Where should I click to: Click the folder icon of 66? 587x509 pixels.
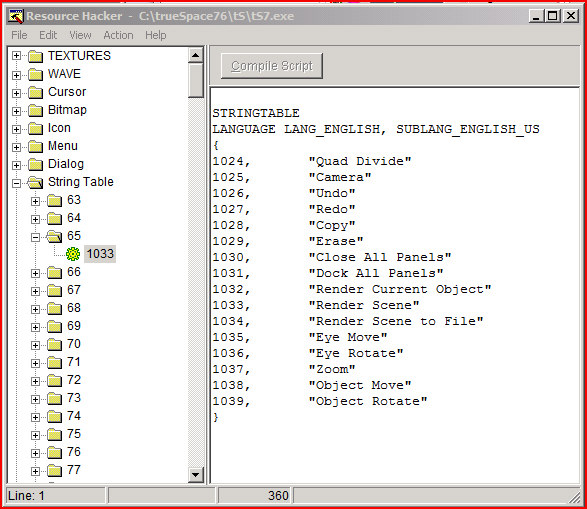pyautogui.click(x=55, y=272)
